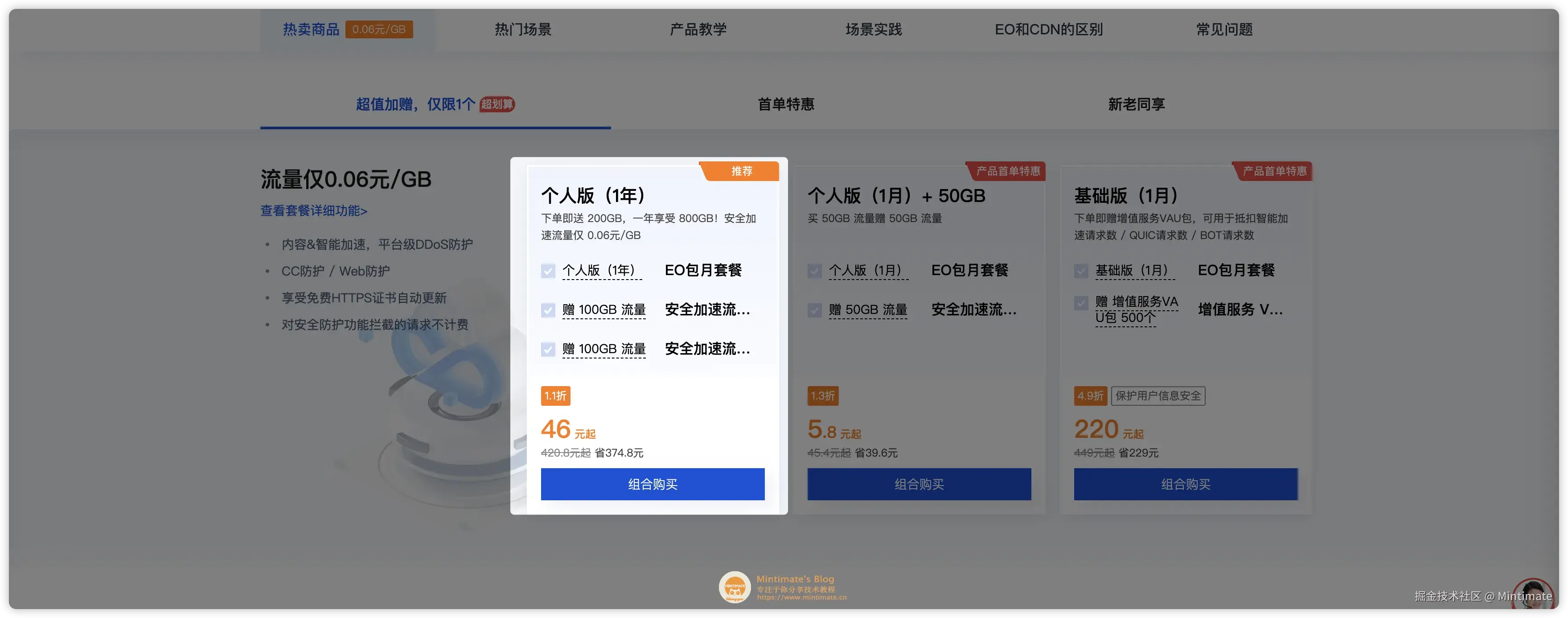1568x618 pixels.
Task: Click 组合购买 for 个人版 1年
Action: (653, 484)
